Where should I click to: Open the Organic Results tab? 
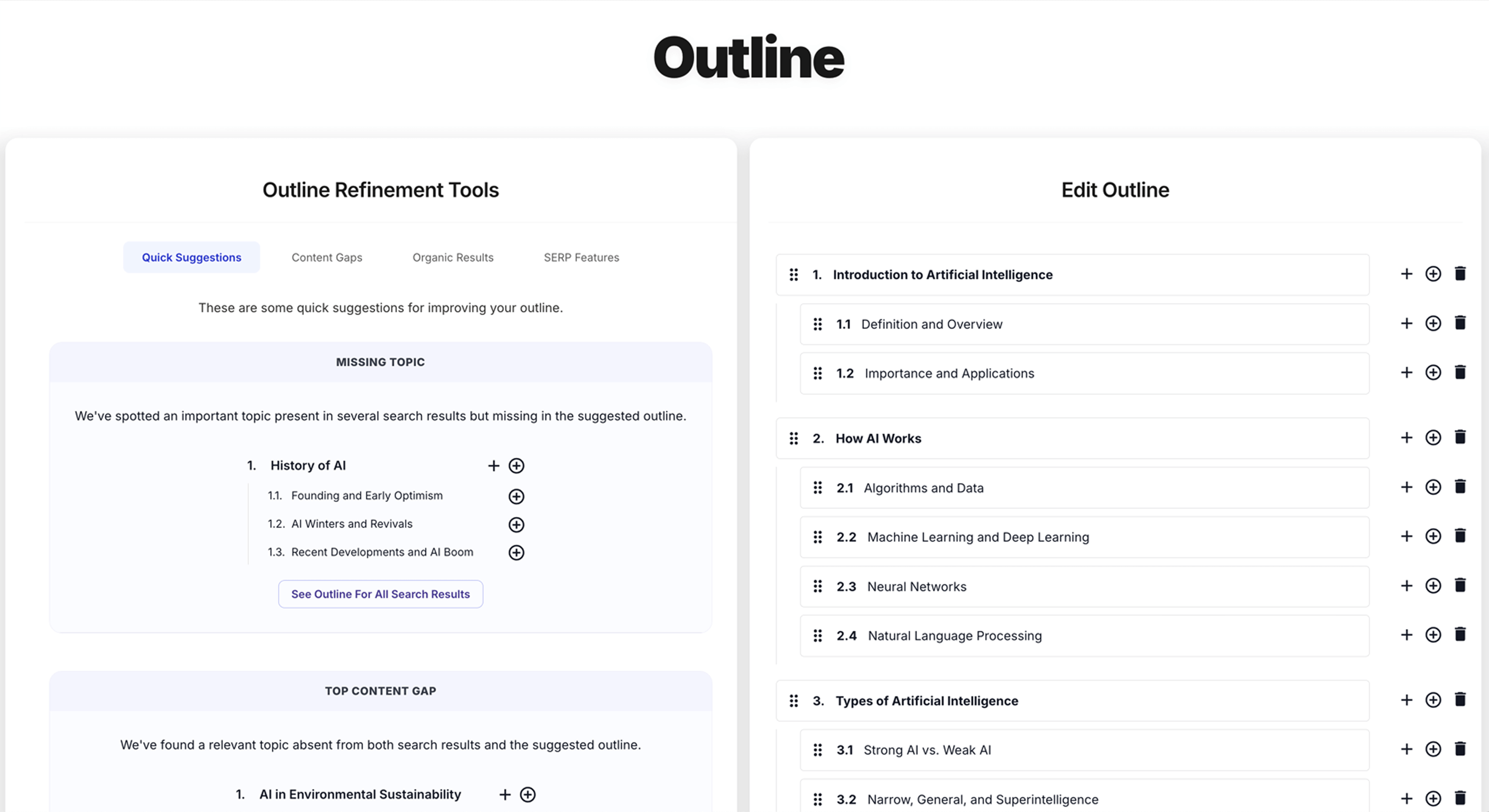click(x=453, y=257)
